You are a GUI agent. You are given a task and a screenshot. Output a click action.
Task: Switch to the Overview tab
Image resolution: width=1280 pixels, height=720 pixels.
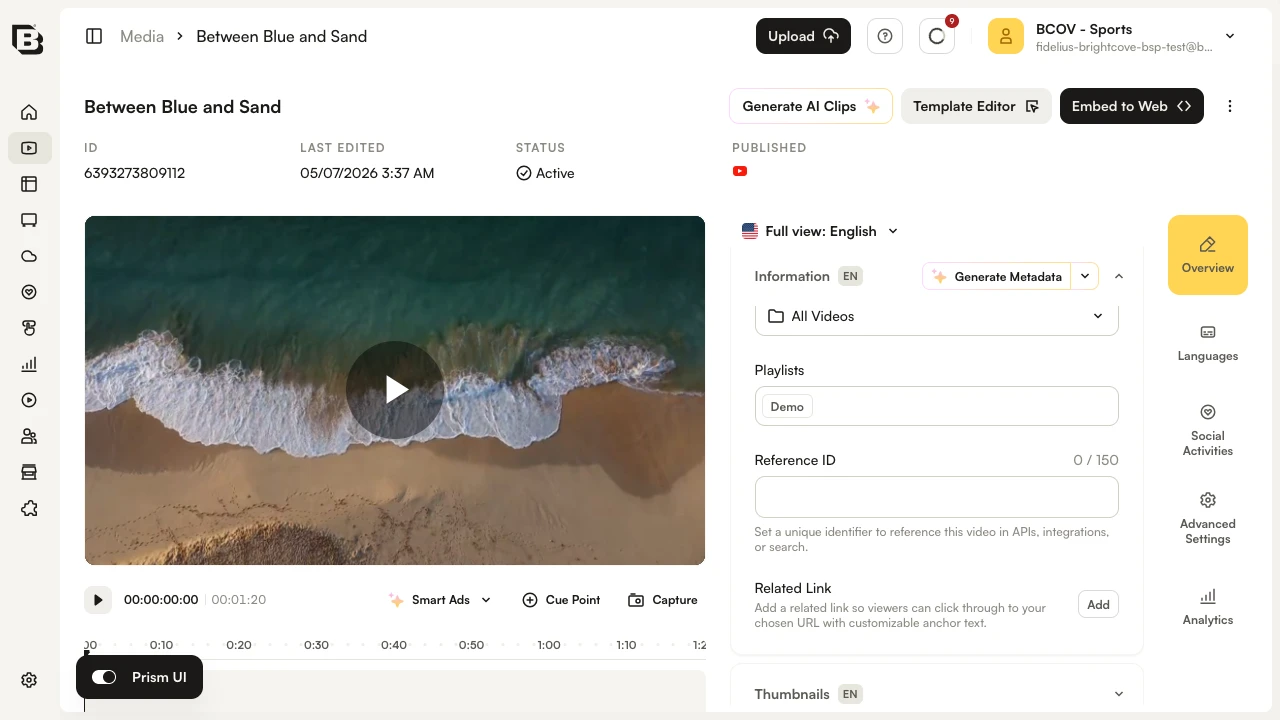[x=1208, y=255]
